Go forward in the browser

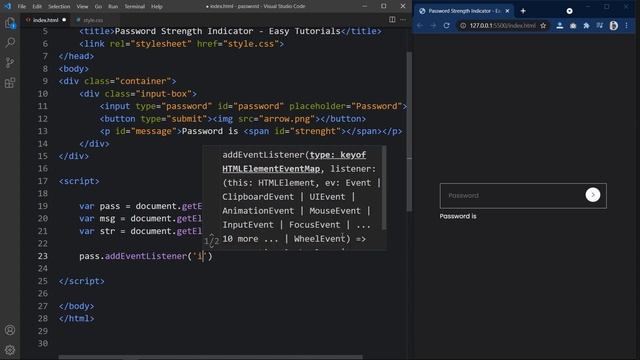pos(433,25)
